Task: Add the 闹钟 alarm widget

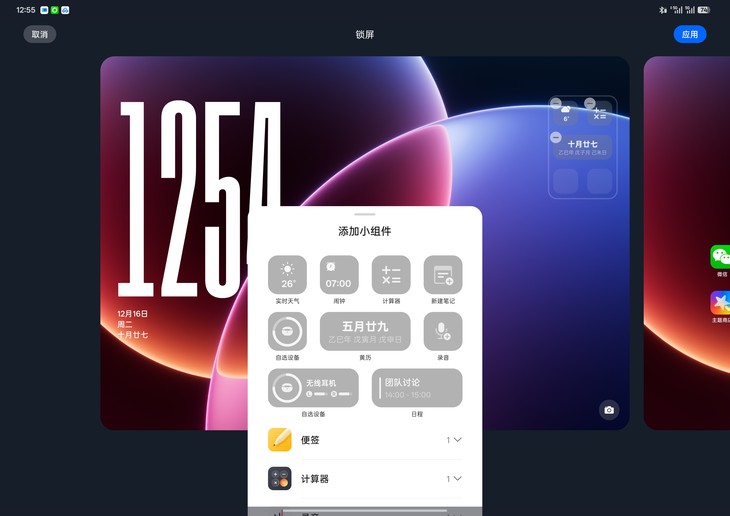Action: pos(339,275)
